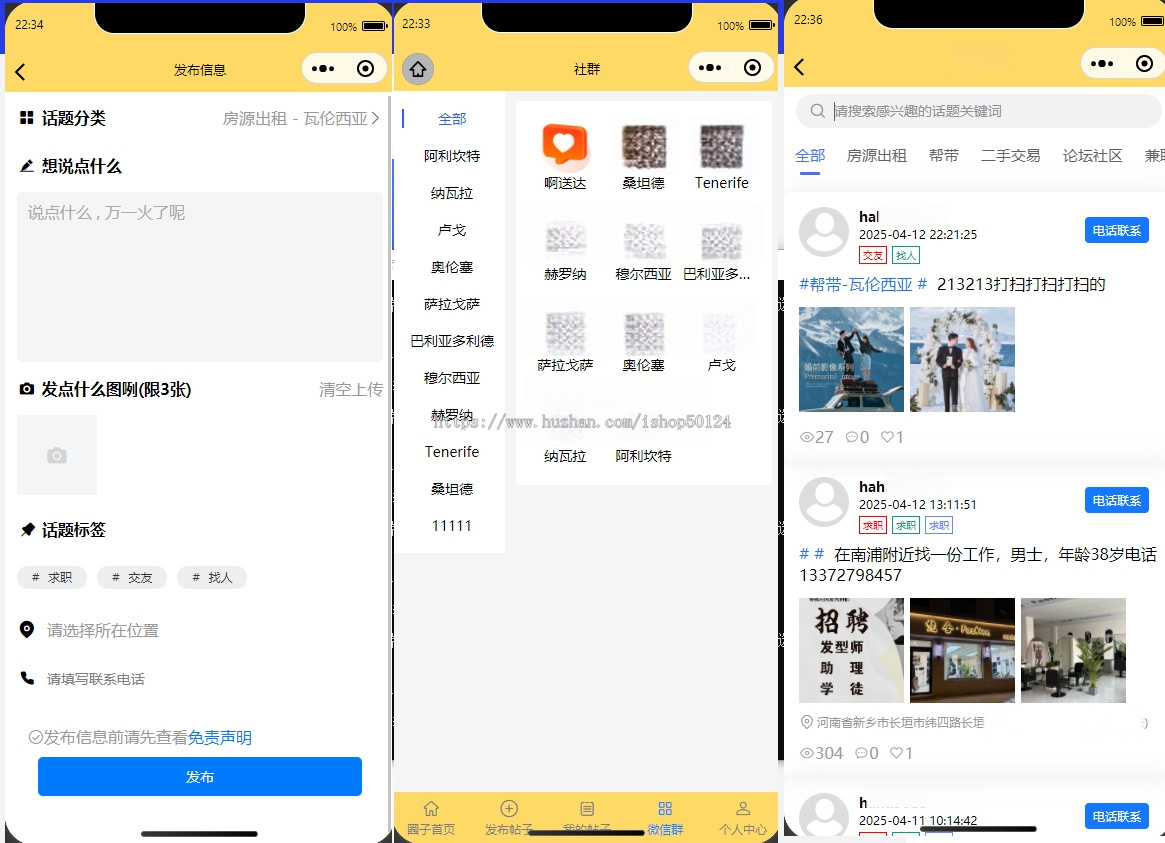Open hal's mountain couple photo thumbnail
1165x843 pixels.
[x=851, y=359]
